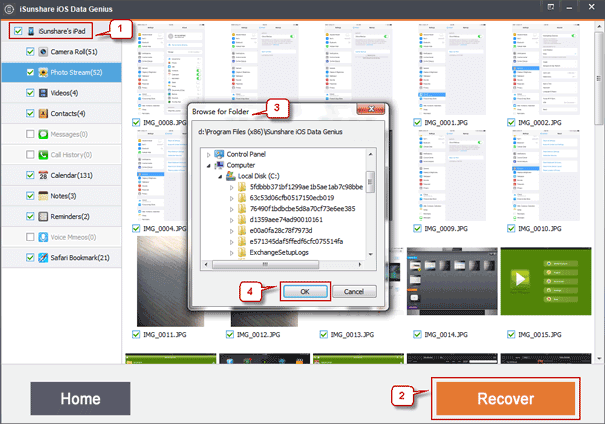Uncheck the Calendar(131) checkbox
The height and width of the screenshot is (424, 605).
pyautogui.click(x=30, y=175)
